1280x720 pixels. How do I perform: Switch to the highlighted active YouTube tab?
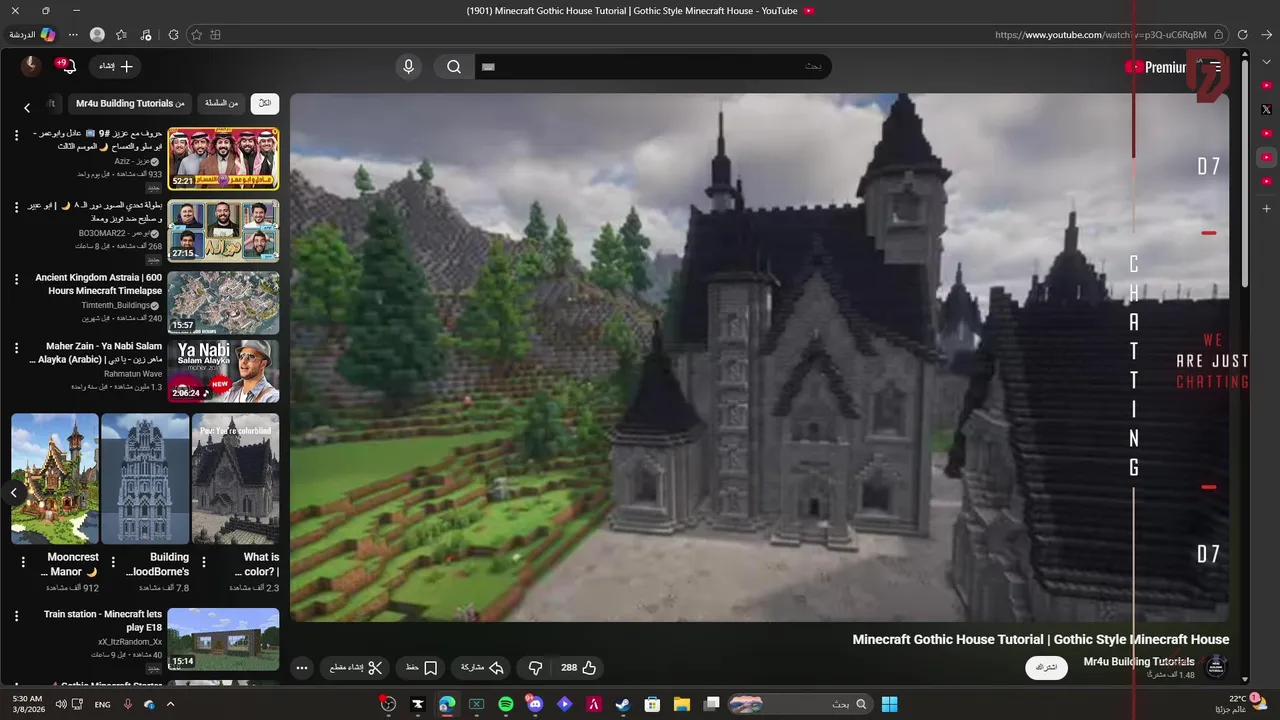click(x=1266, y=157)
